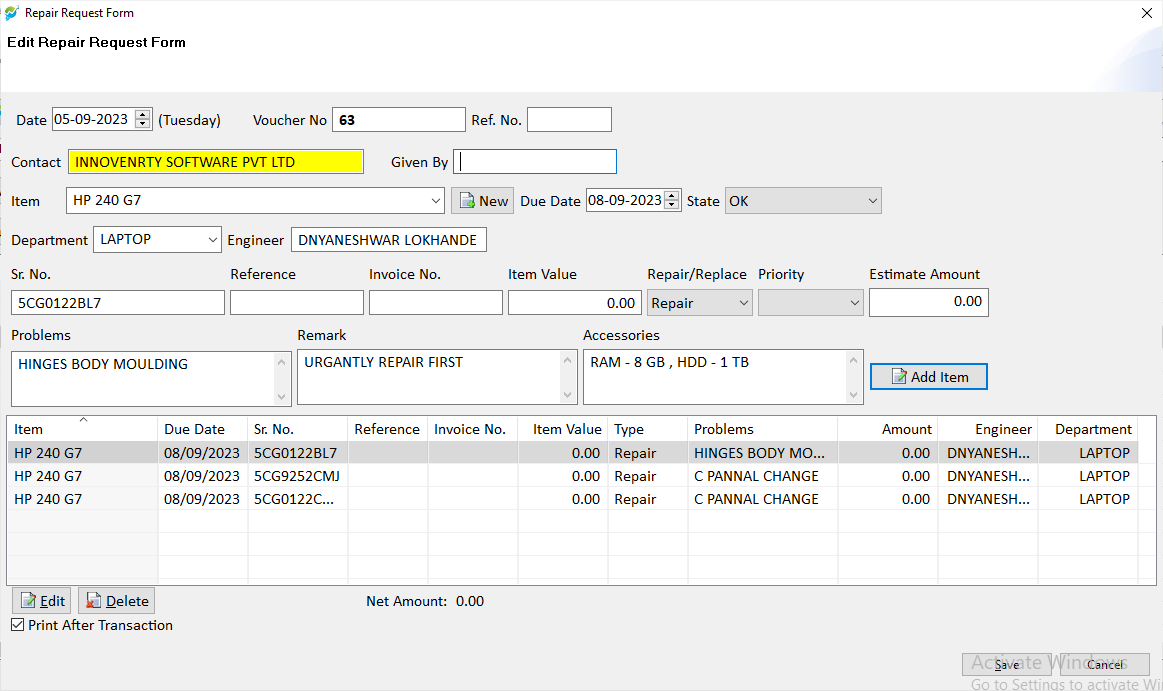1163x691 pixels.
Task: Click the Edit icon below the grid
Action: [x=28, y=600]
